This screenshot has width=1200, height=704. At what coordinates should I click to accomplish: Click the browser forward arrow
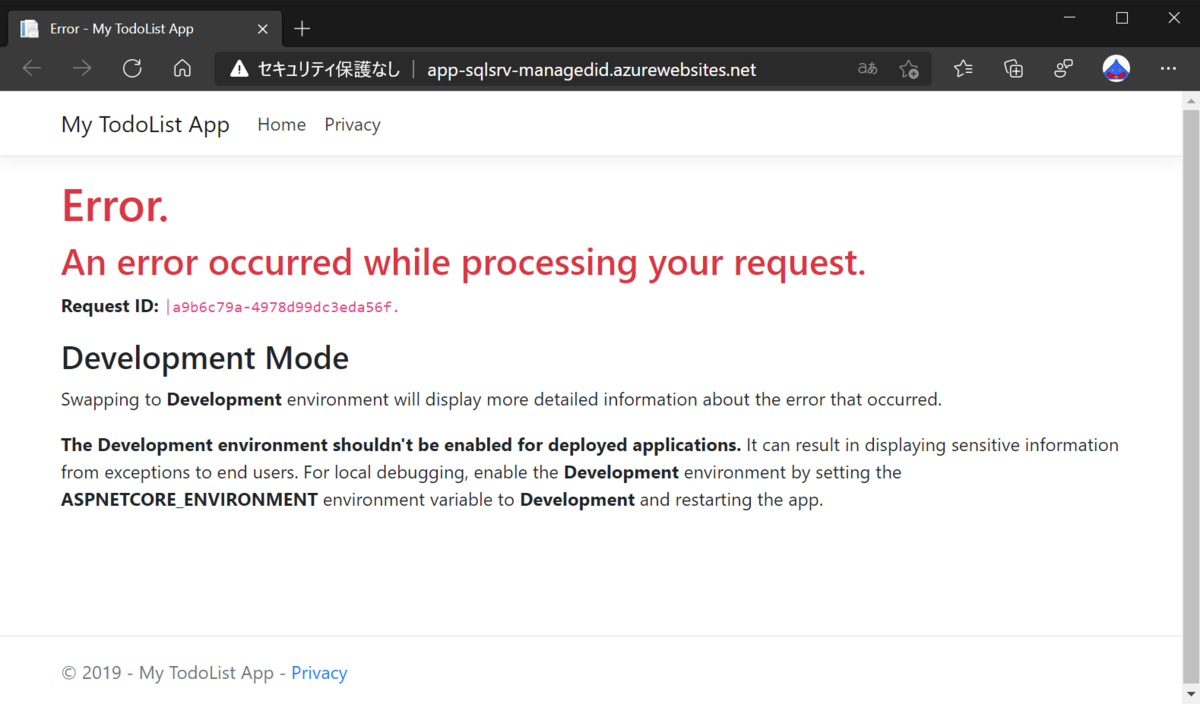[x=82, y=69]
